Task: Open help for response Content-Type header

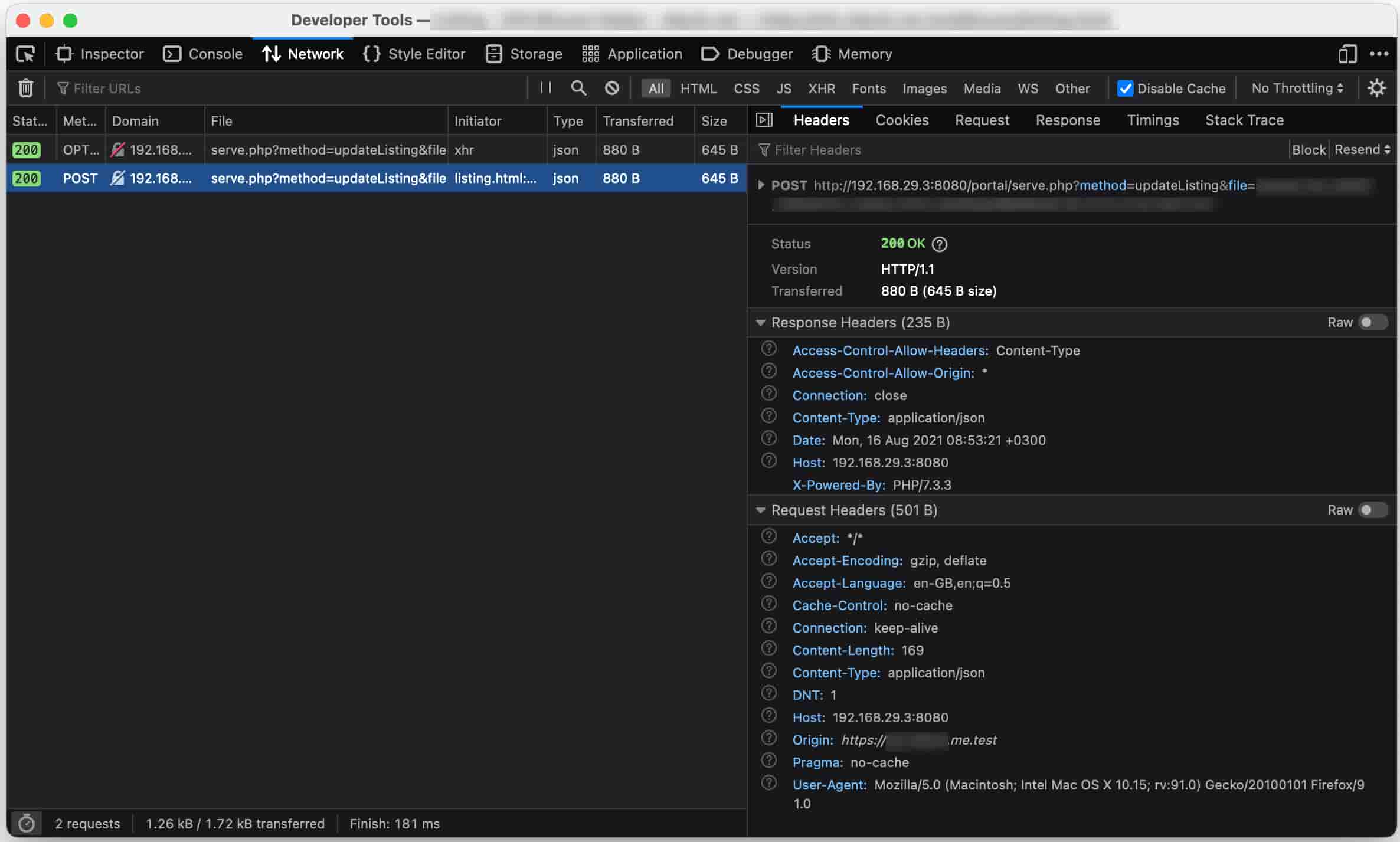Action: (768, 416)
